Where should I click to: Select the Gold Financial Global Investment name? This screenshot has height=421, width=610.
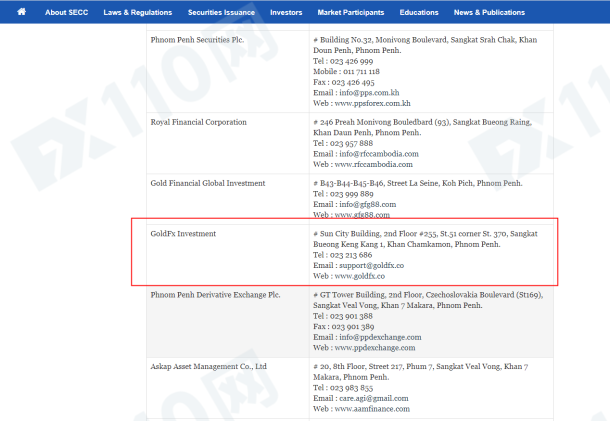(208, 183)
